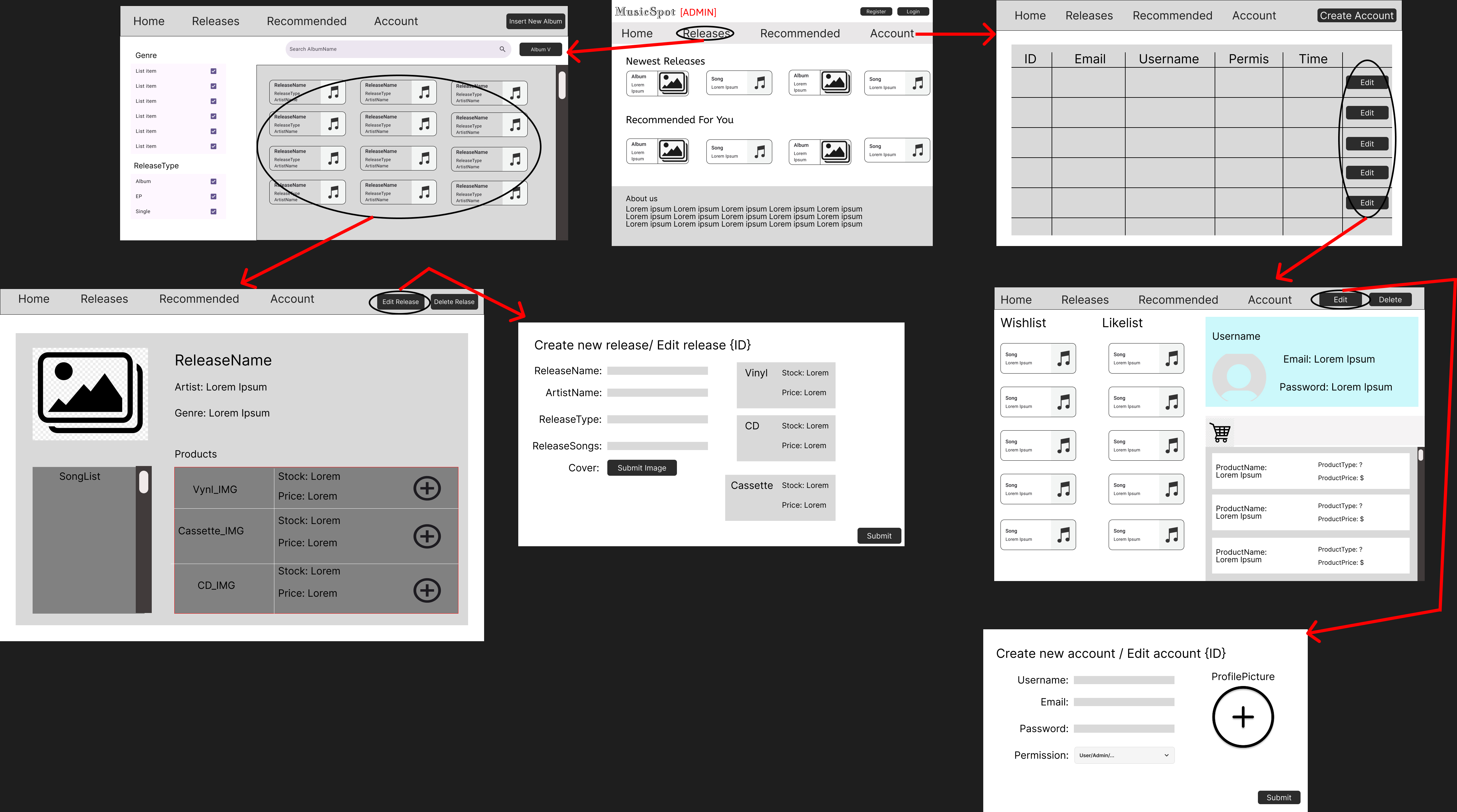Viewport: 1457px width, 812px height.
Task: Click the Search AlbumName input field
Action: 390,49
